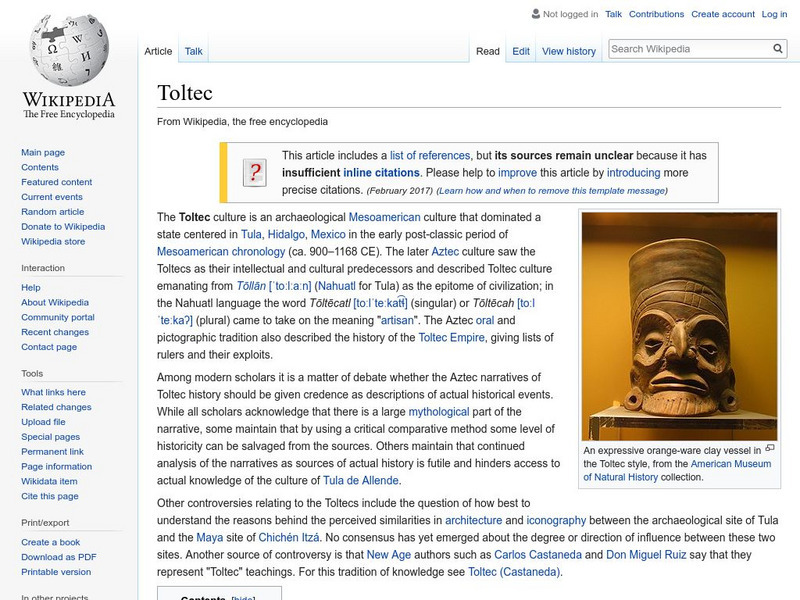The width and height of the screenshot is (800, 600).
Task: Click the search magnifying glass icon
Action: click(778, 46)
